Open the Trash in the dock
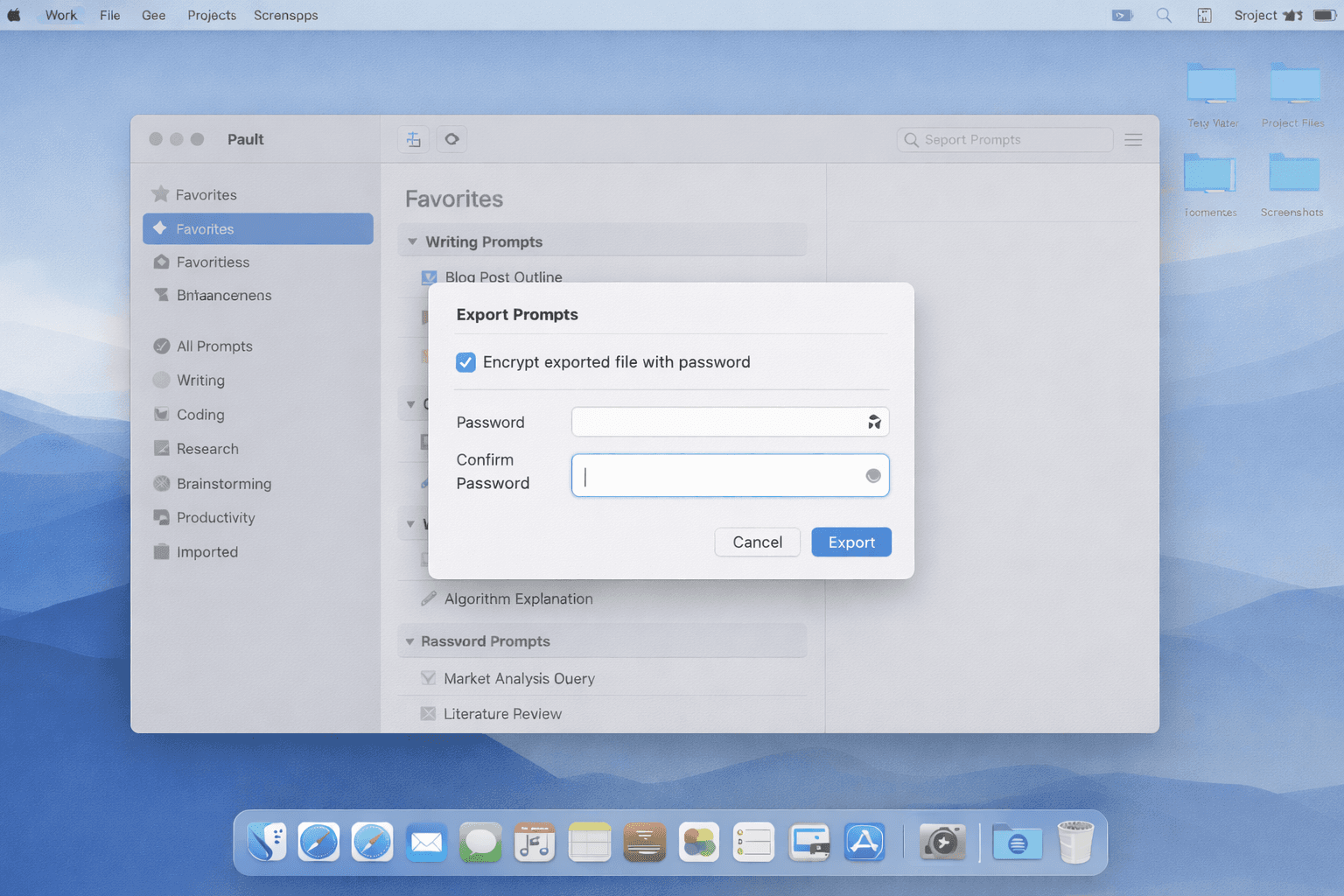 tap(1075, 842)
